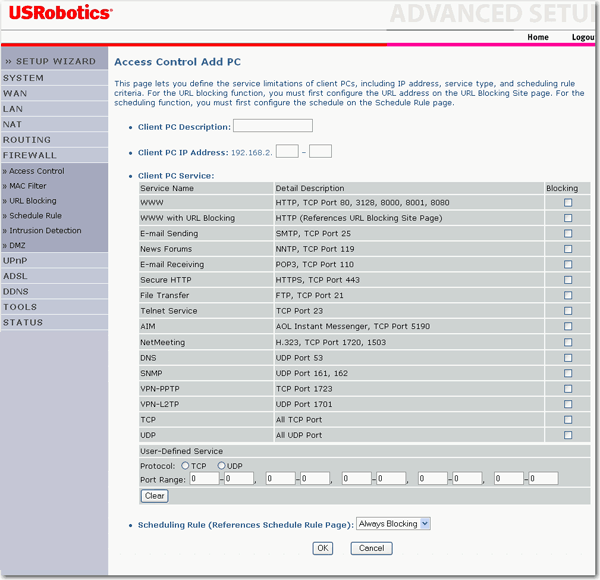Check the DNS blocking checkbox
This screenshot has height=580, width=600.
tap(568, 358)
